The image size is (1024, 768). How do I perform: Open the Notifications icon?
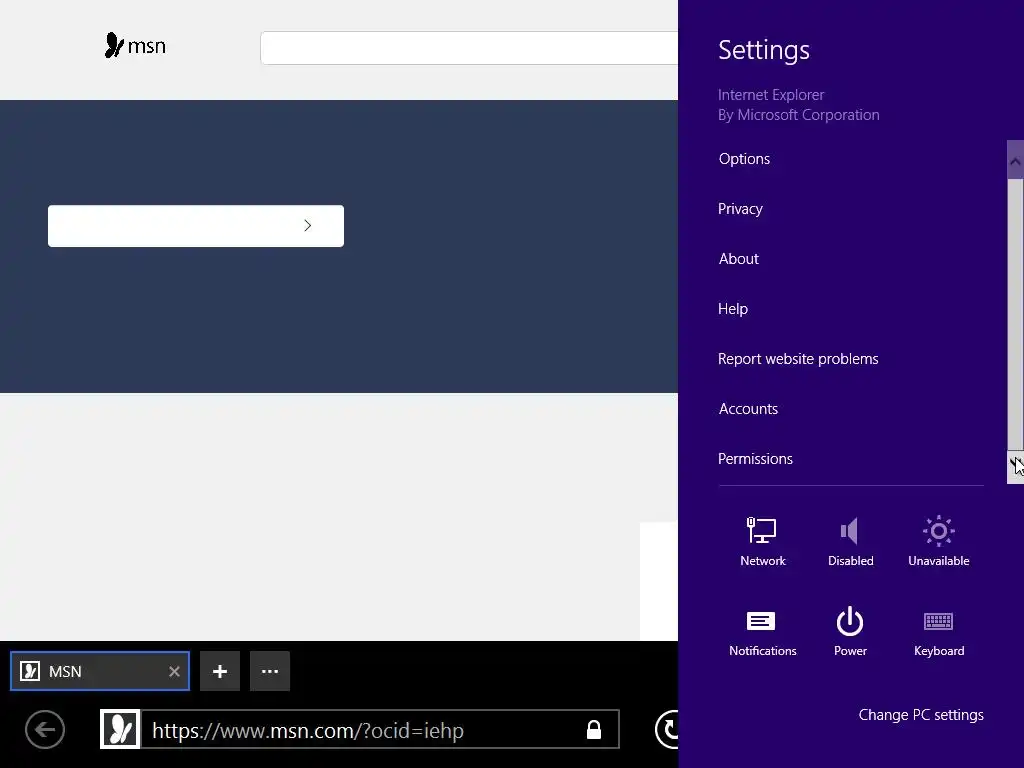coord(762,632)
